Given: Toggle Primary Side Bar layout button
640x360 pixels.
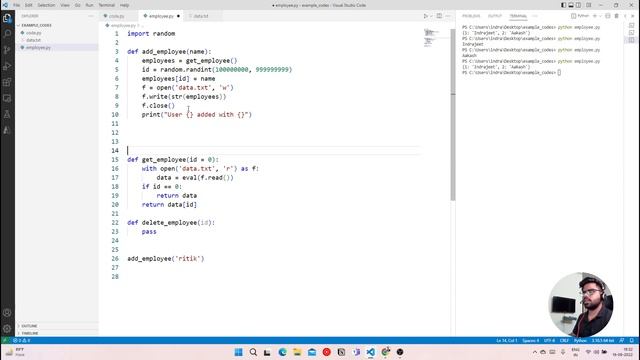Looking at the screenshot, I should (564, 5).
